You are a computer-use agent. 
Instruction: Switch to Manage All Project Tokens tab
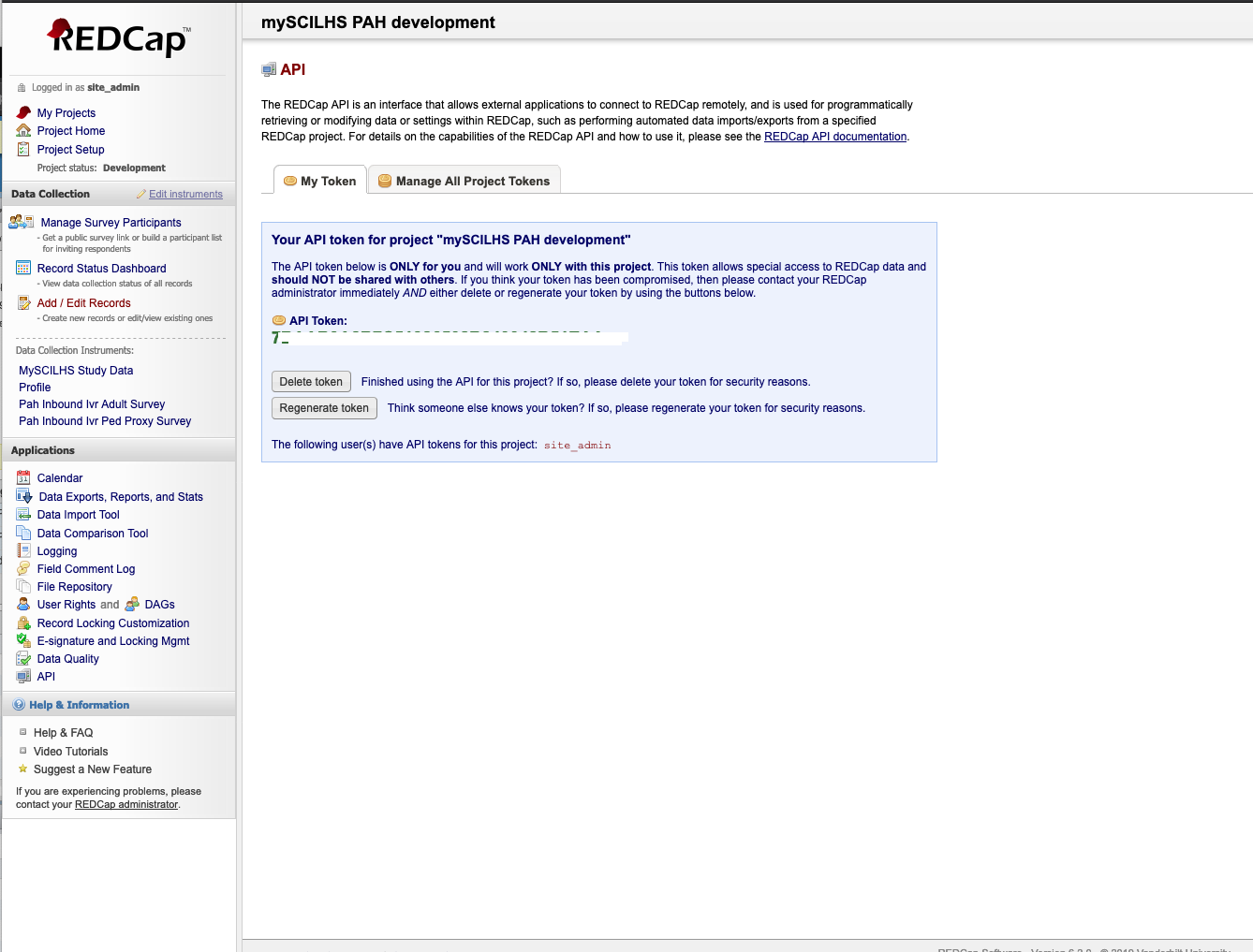pos(464,181)
